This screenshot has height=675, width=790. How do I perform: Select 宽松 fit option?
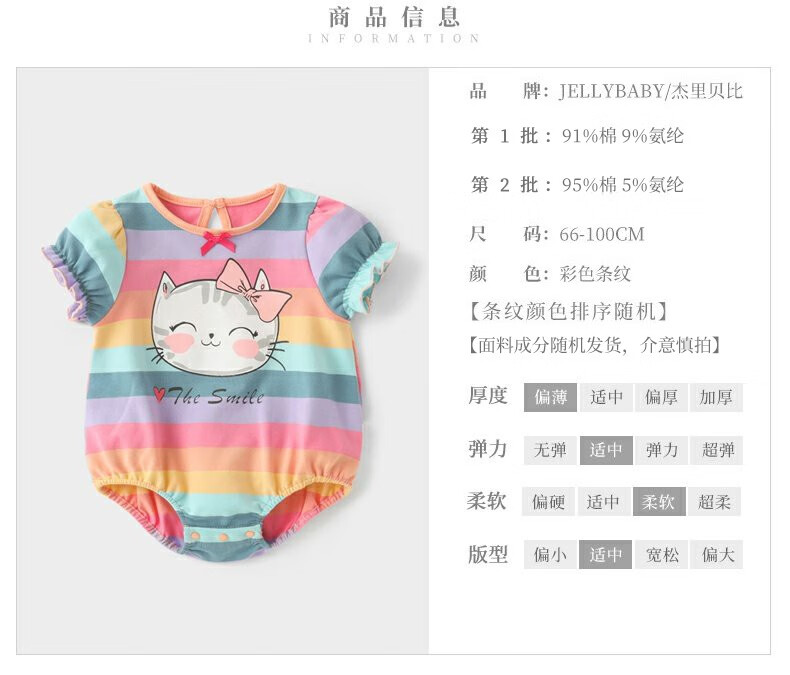(x=661, y=555)
